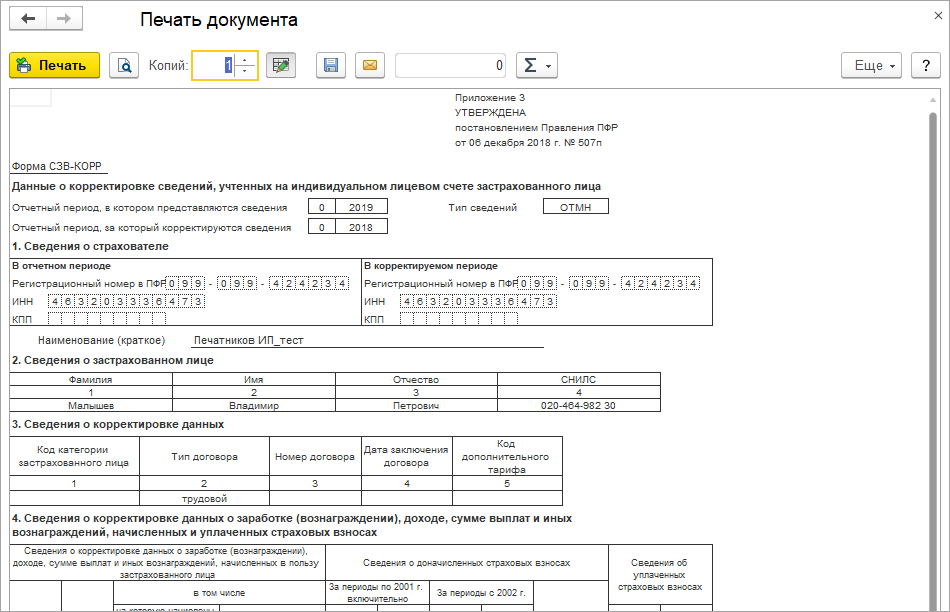Screen dimensions: 950x612
Task: Click the За периоды с 2002 г. cell
Action: (x=481, y=593)
